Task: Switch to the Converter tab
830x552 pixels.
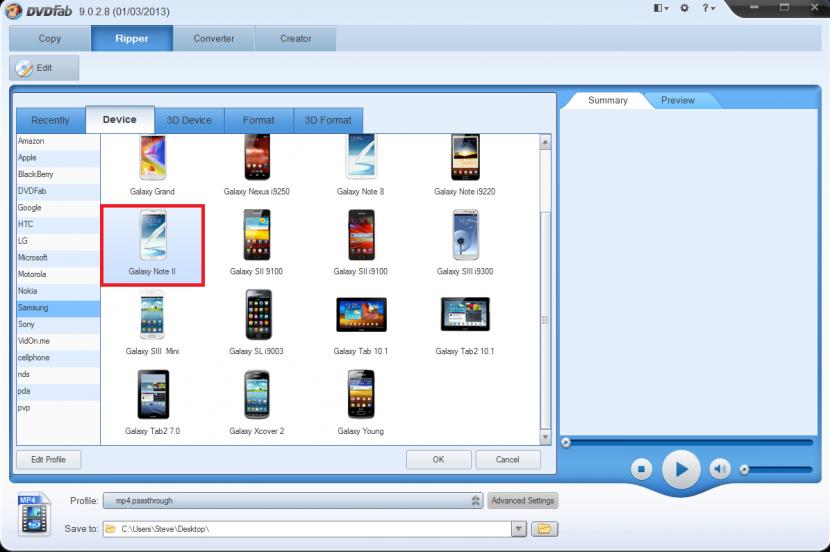Action: 213,39
